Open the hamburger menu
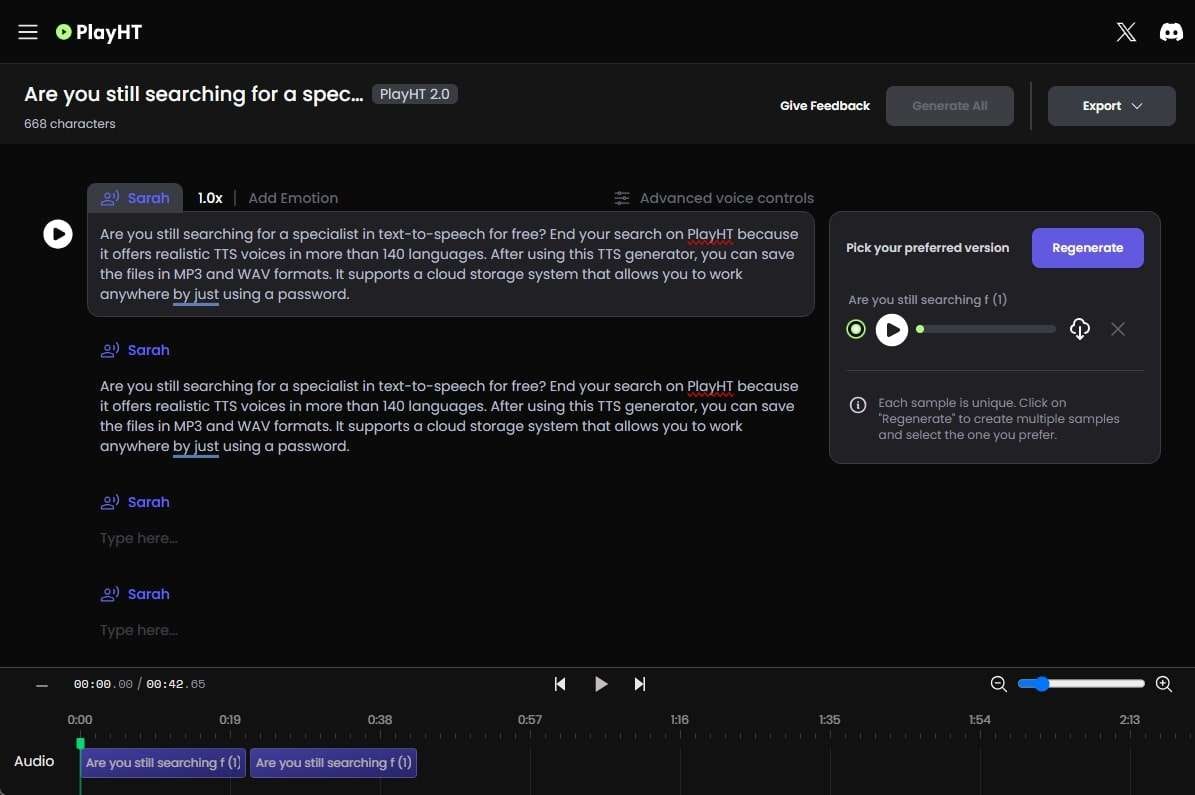Image resolution: width=1195 pixels, height=795 pixels. pos(28,32)
